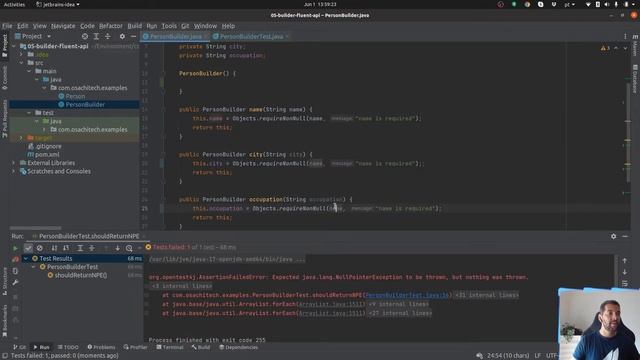Open the Terminal tool window tab
Viewport: 640px width, 360px height.
point(170,347)
